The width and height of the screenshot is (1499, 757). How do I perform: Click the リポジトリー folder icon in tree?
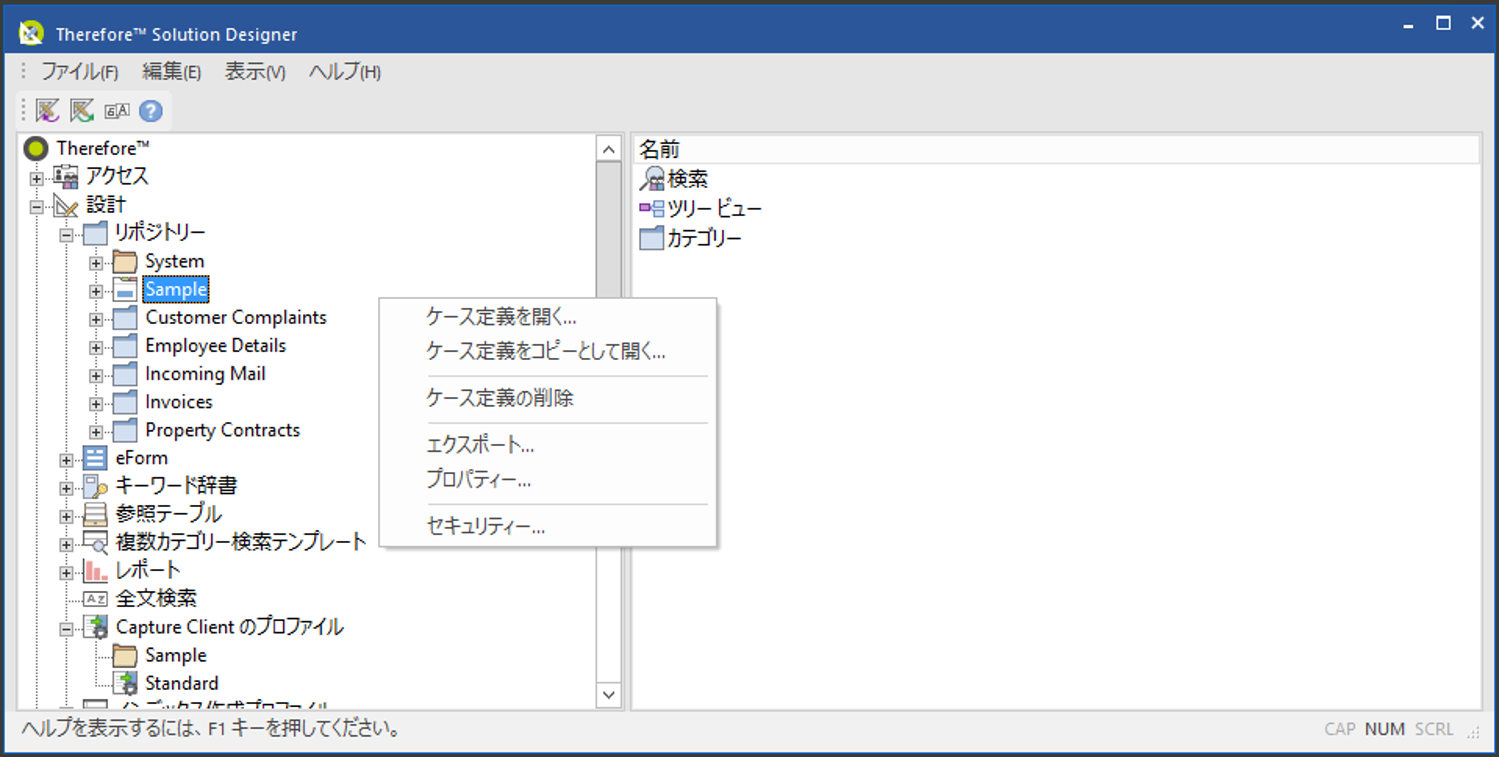95,233
